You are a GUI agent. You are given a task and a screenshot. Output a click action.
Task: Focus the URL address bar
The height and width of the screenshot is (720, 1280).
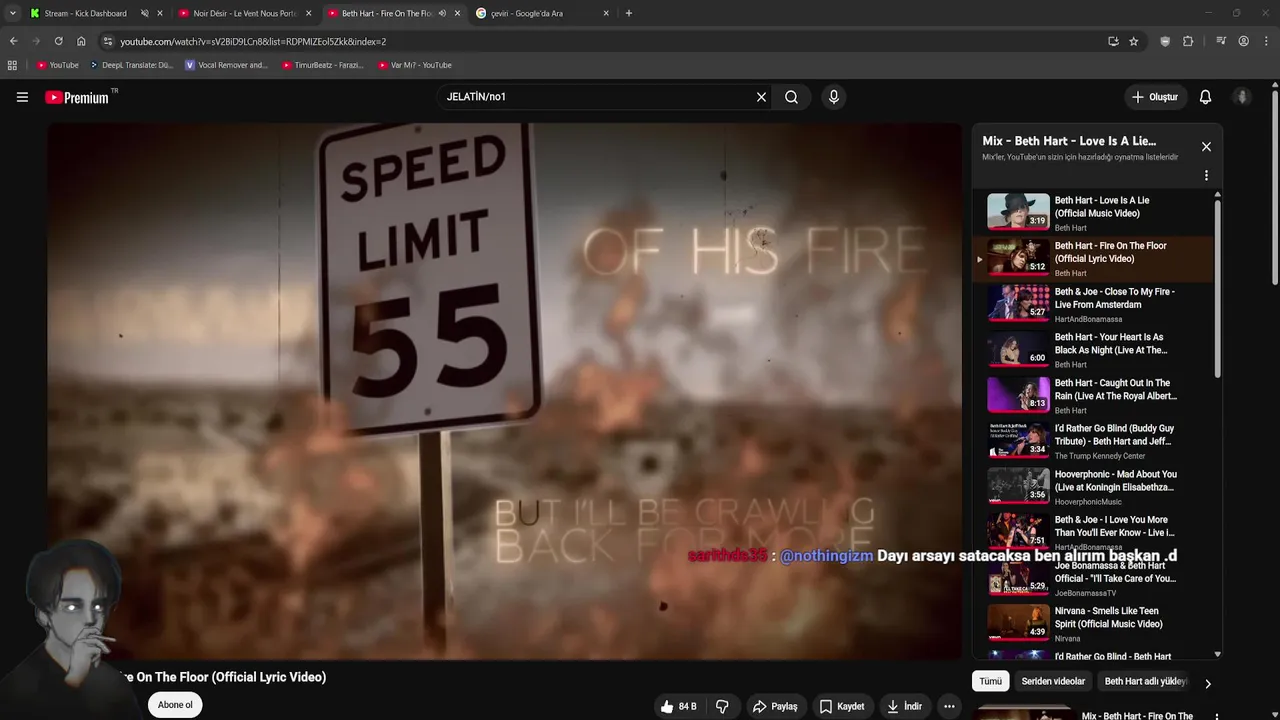tap(600, 41)
